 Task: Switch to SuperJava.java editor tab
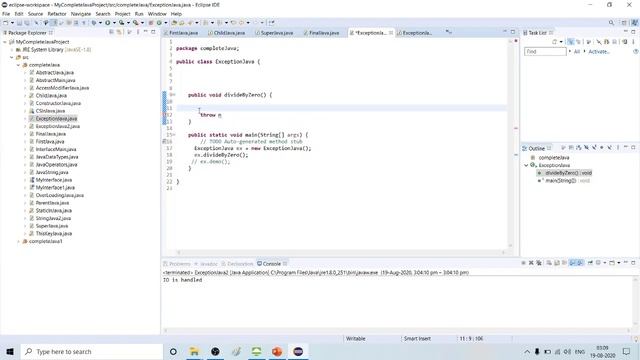click(277, 33)
